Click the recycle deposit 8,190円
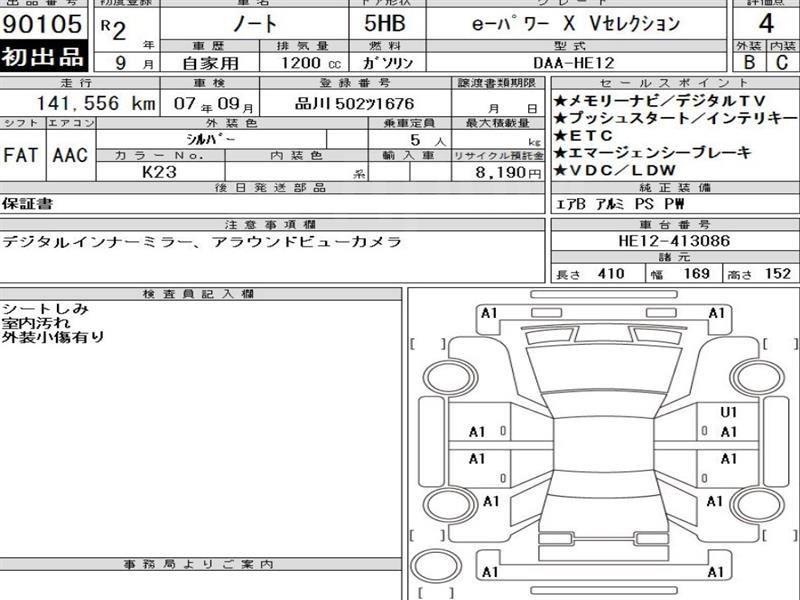Viewport: 800px width, 600px height. [507, 172]
